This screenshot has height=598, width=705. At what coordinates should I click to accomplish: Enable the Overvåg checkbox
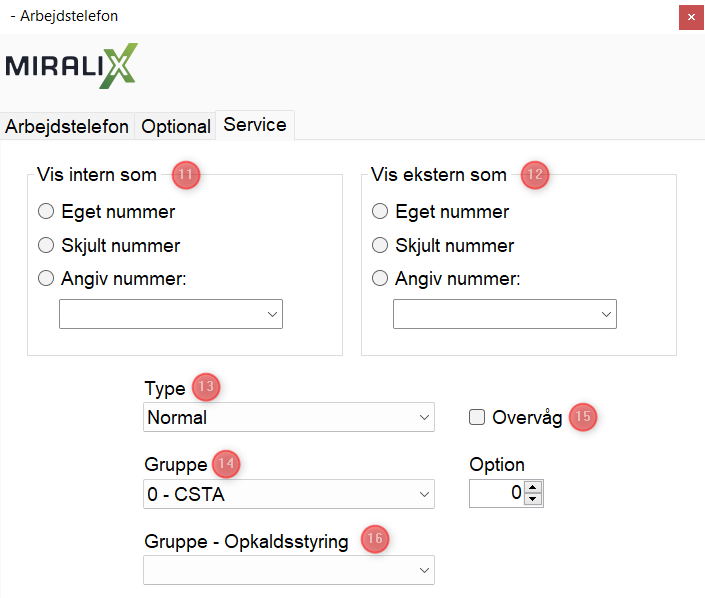(x=477, y=418)
